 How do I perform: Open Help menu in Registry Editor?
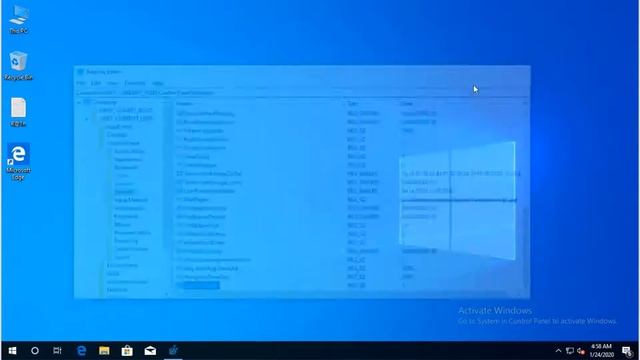click(x=158, y=83)
